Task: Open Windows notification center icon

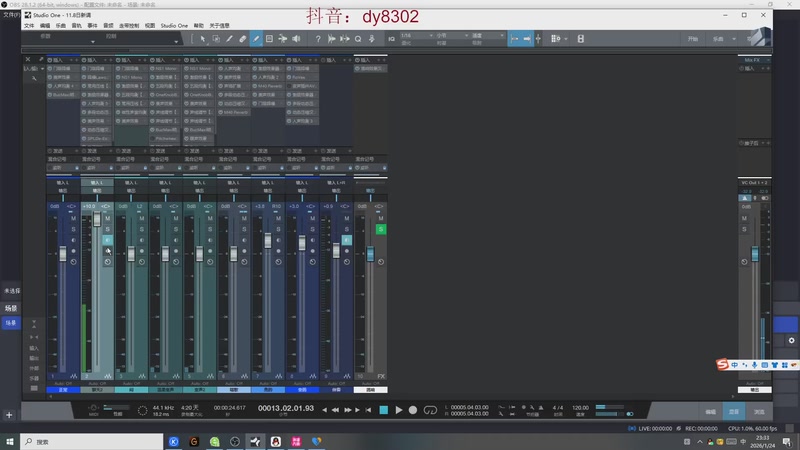Action: coord(788,441)
